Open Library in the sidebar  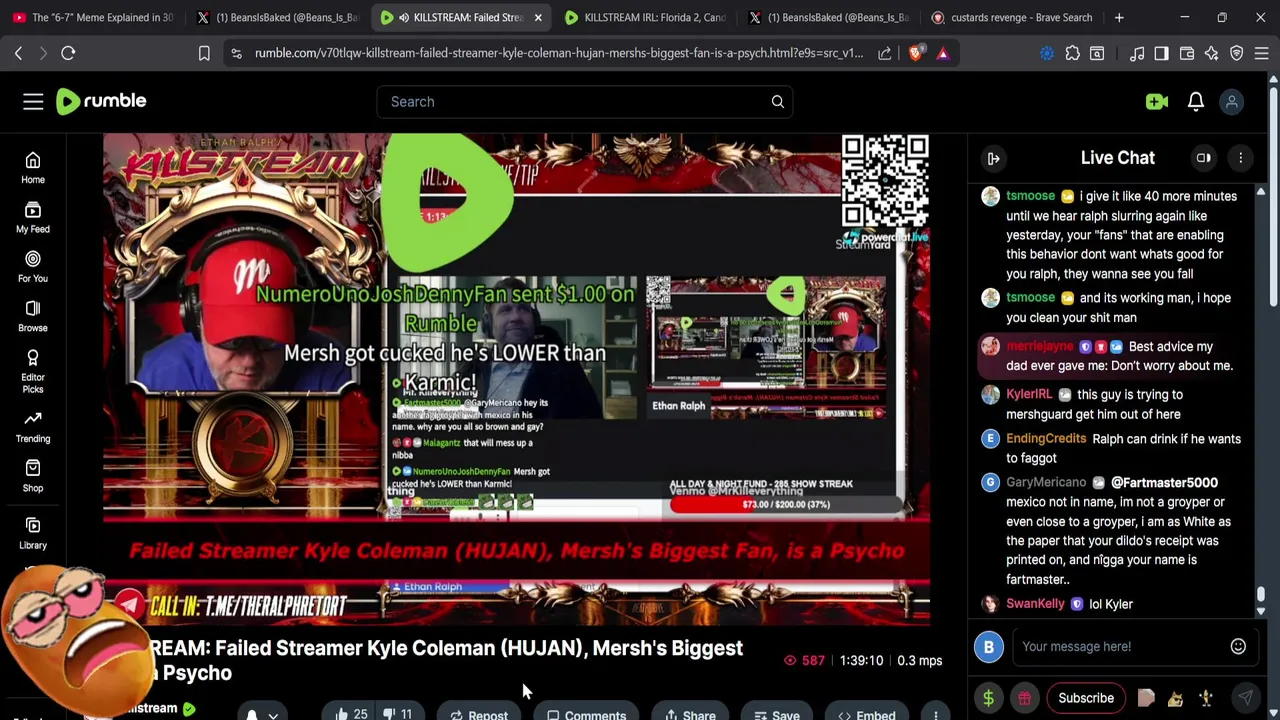click(x=33, y=533)
